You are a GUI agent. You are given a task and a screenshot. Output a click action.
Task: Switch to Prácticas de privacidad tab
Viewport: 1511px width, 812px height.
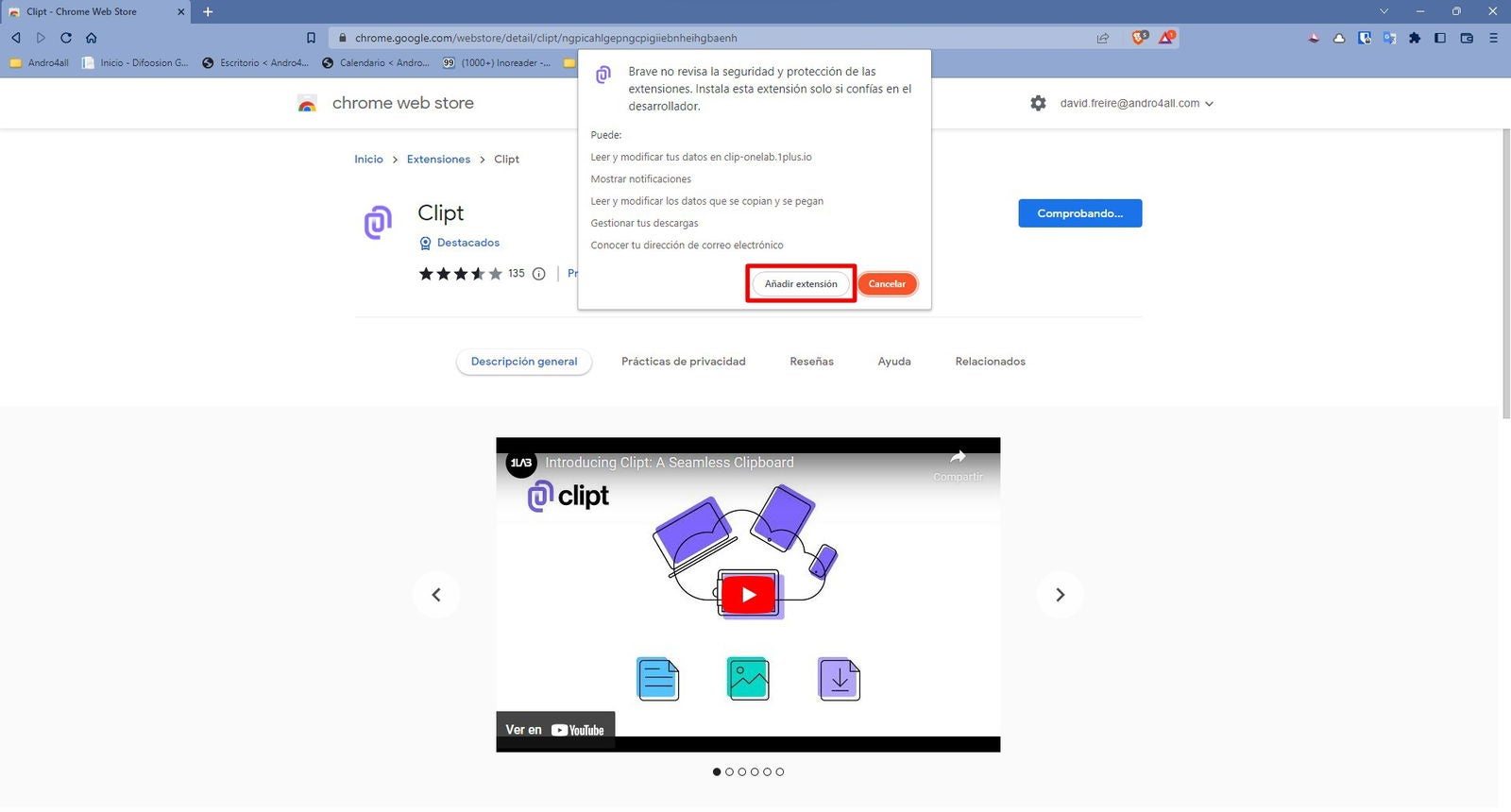coord(683,362)
